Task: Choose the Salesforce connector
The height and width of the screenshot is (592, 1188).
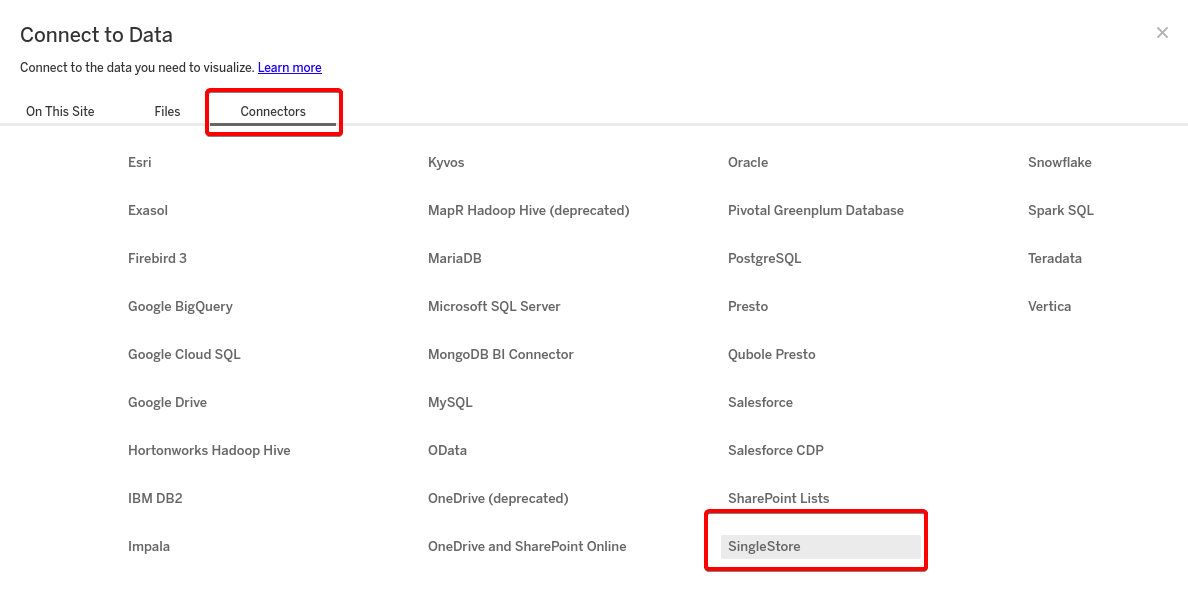Action: tap(760, 402)
